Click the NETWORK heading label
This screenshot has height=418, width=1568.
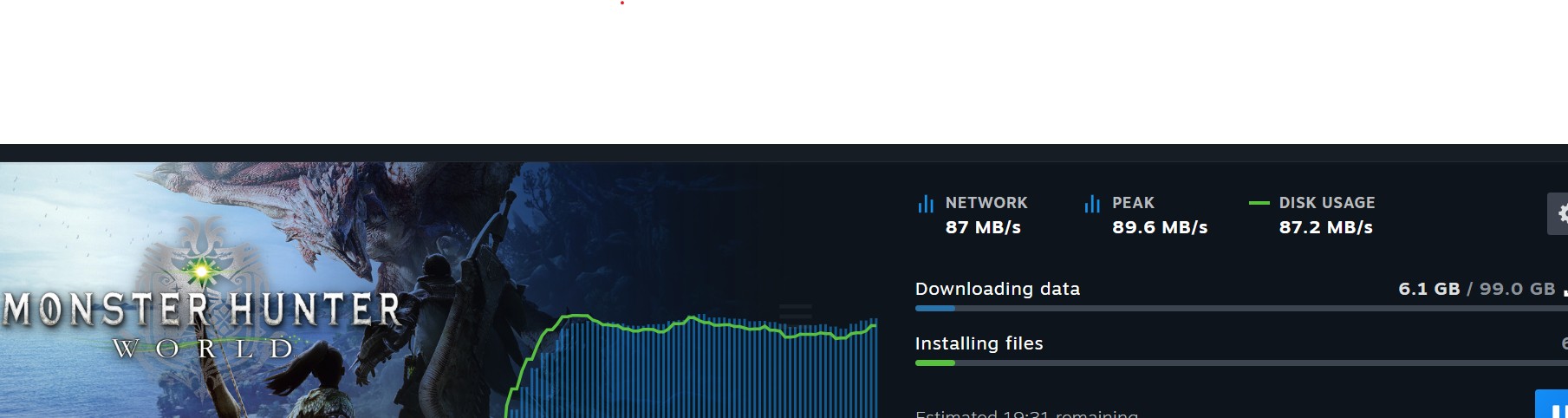[986, 203]
